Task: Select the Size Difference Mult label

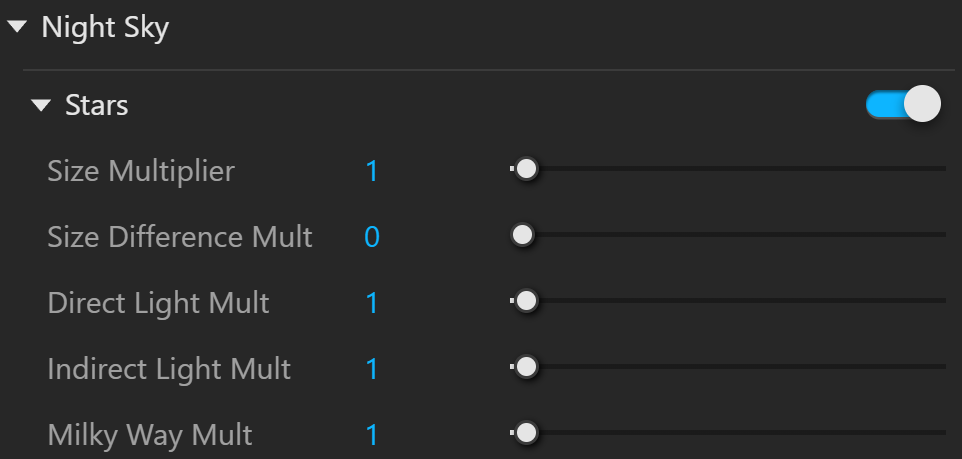Action: tap(180, 237)
